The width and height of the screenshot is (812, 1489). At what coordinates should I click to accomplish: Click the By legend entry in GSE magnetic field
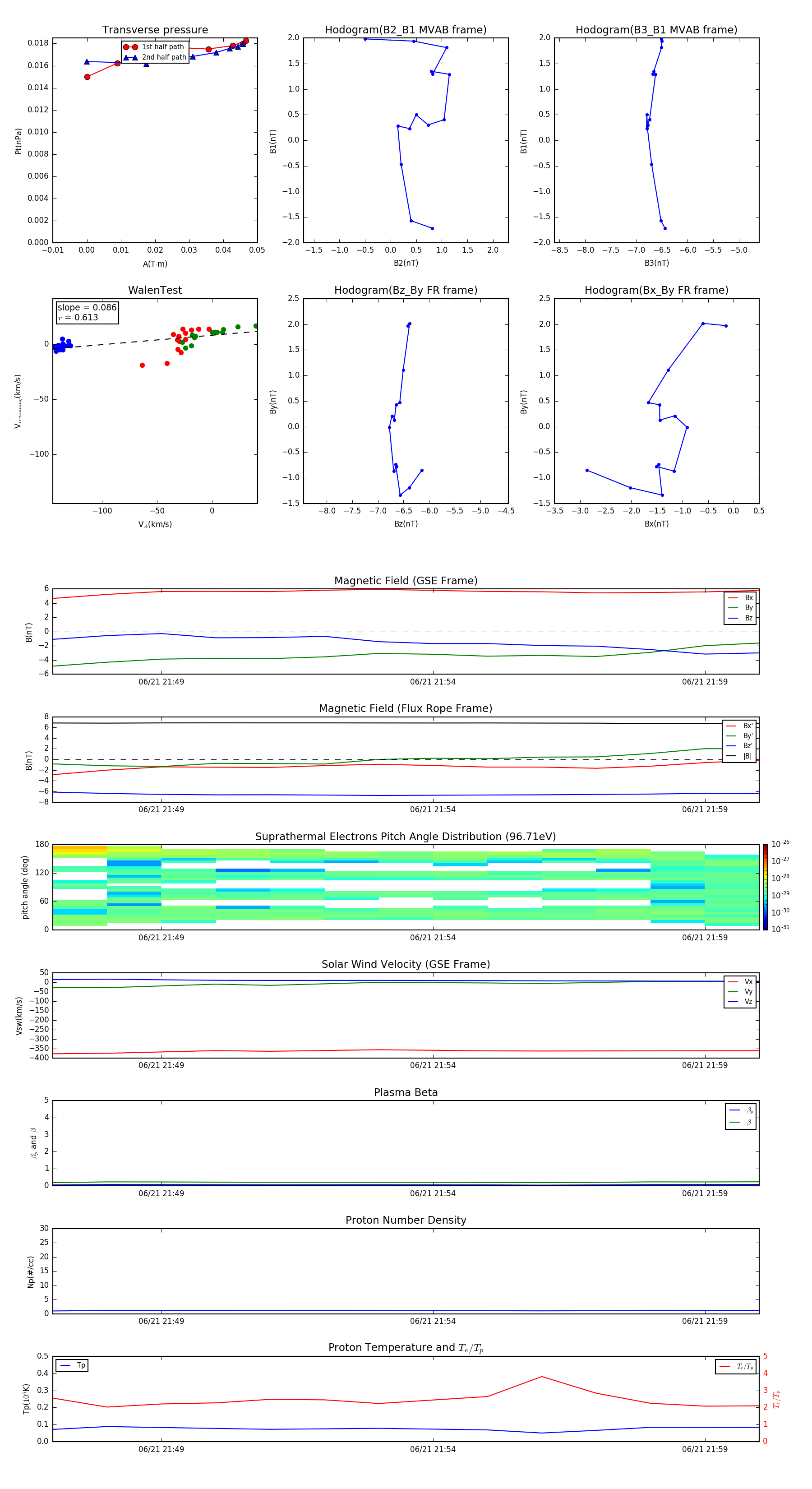coord(740,607)
